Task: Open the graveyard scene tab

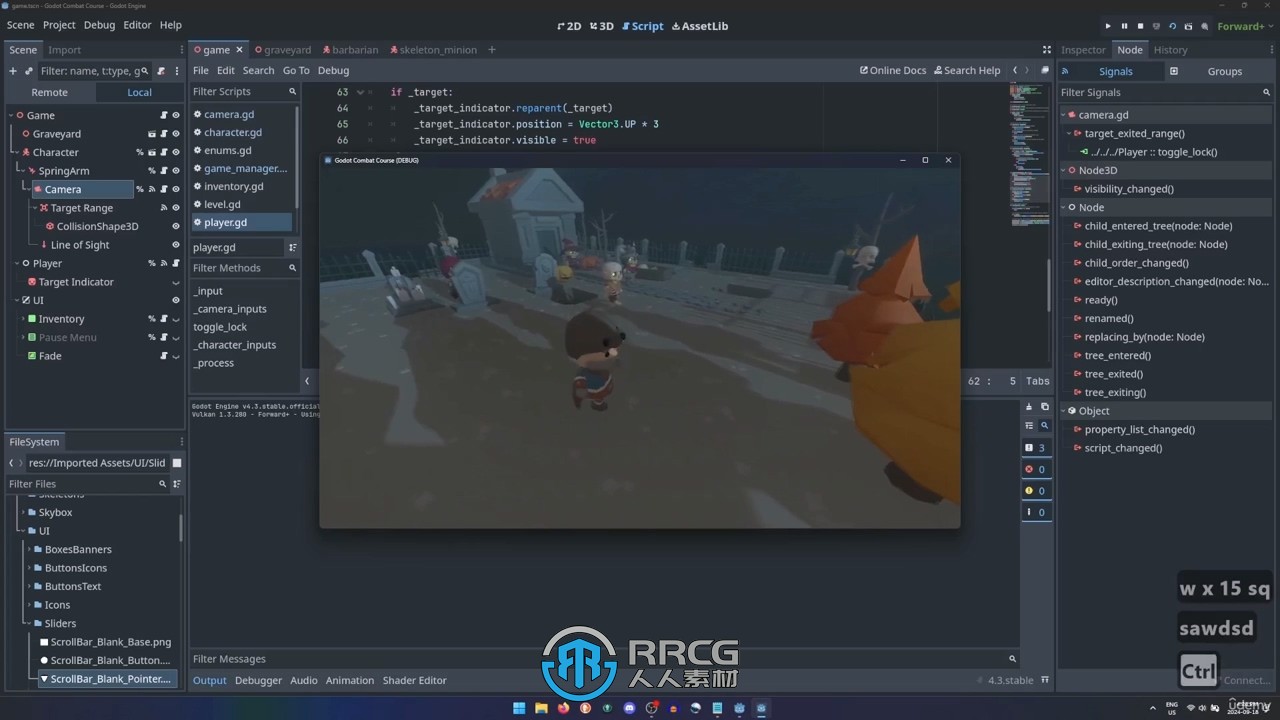Action: point(283,50)
